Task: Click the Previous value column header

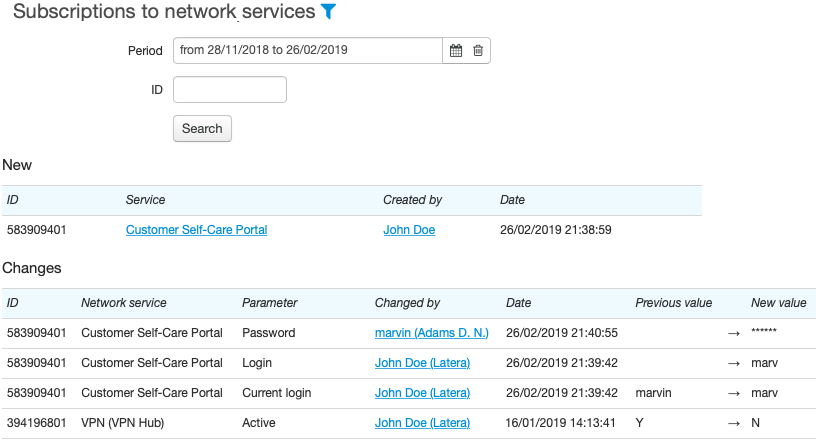Action: point(673,303)
